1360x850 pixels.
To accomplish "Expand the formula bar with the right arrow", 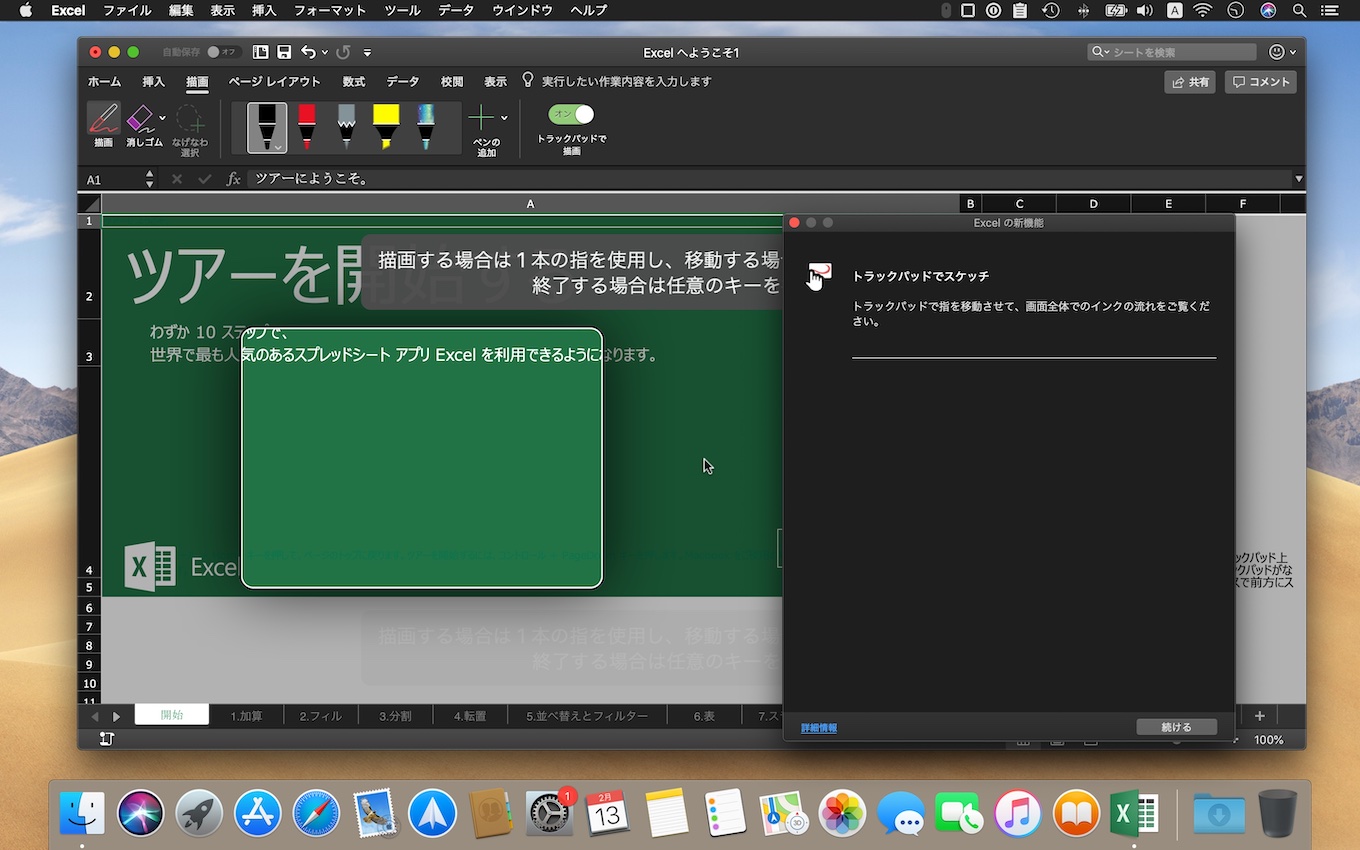I will click(x=1299, y=179).
